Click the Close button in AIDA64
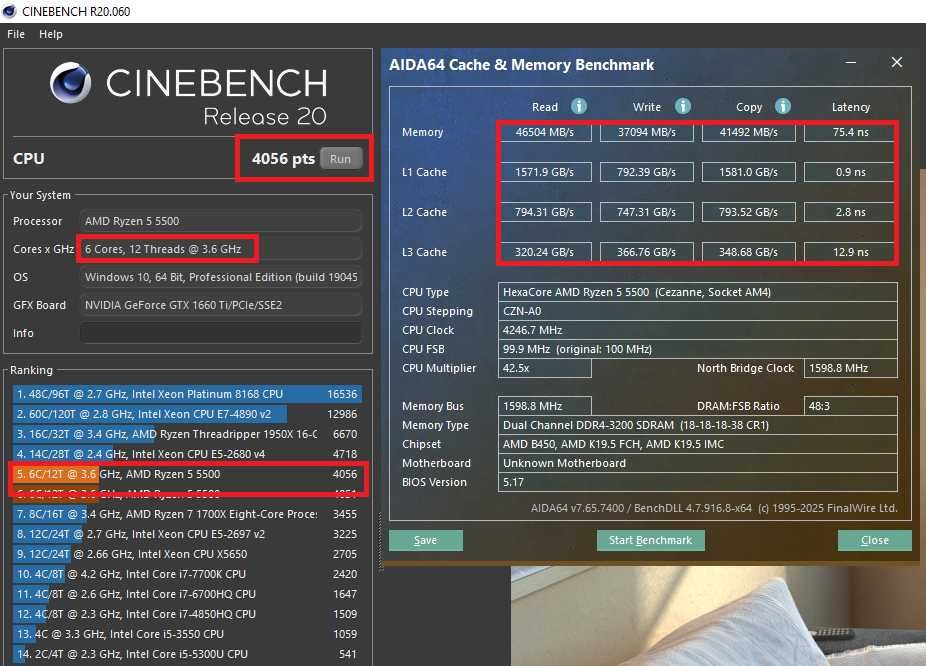 (x=875, y=540)
